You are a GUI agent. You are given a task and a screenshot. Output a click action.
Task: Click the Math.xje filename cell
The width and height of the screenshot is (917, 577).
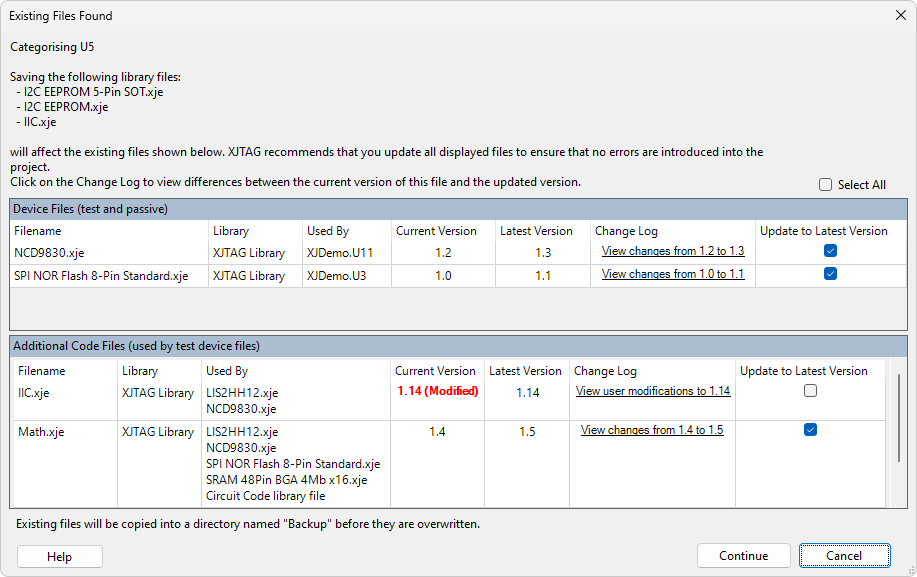coord(41,432)
